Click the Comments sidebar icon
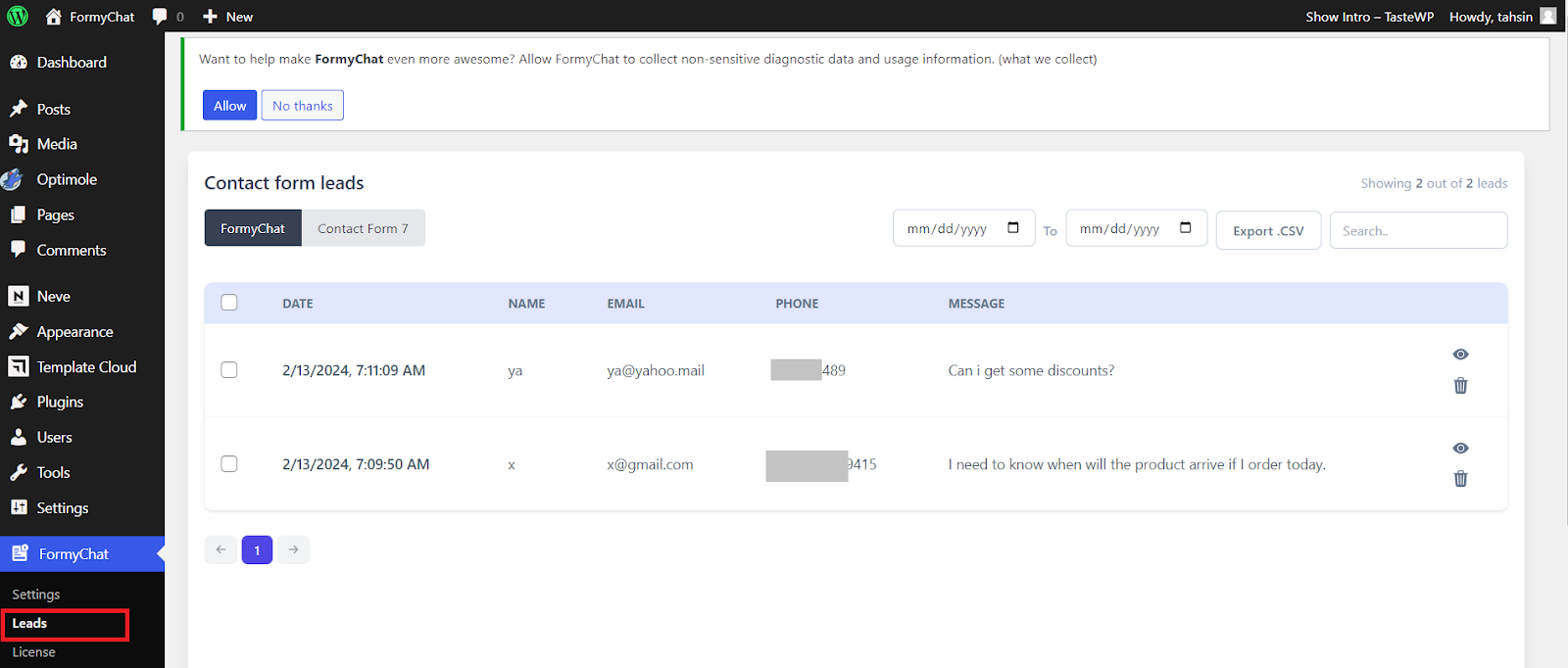Screen dimensions: 1568x668 18,250
